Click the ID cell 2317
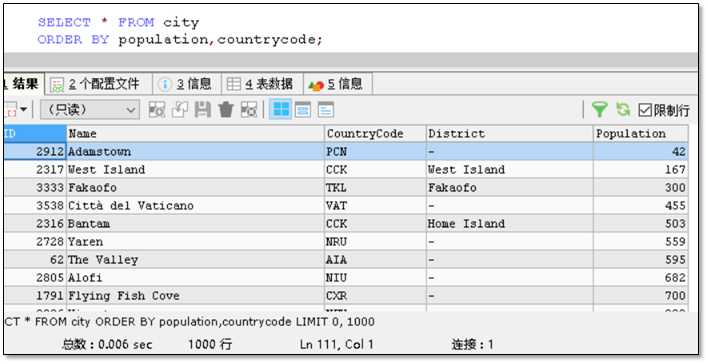 tap(35, 169)
